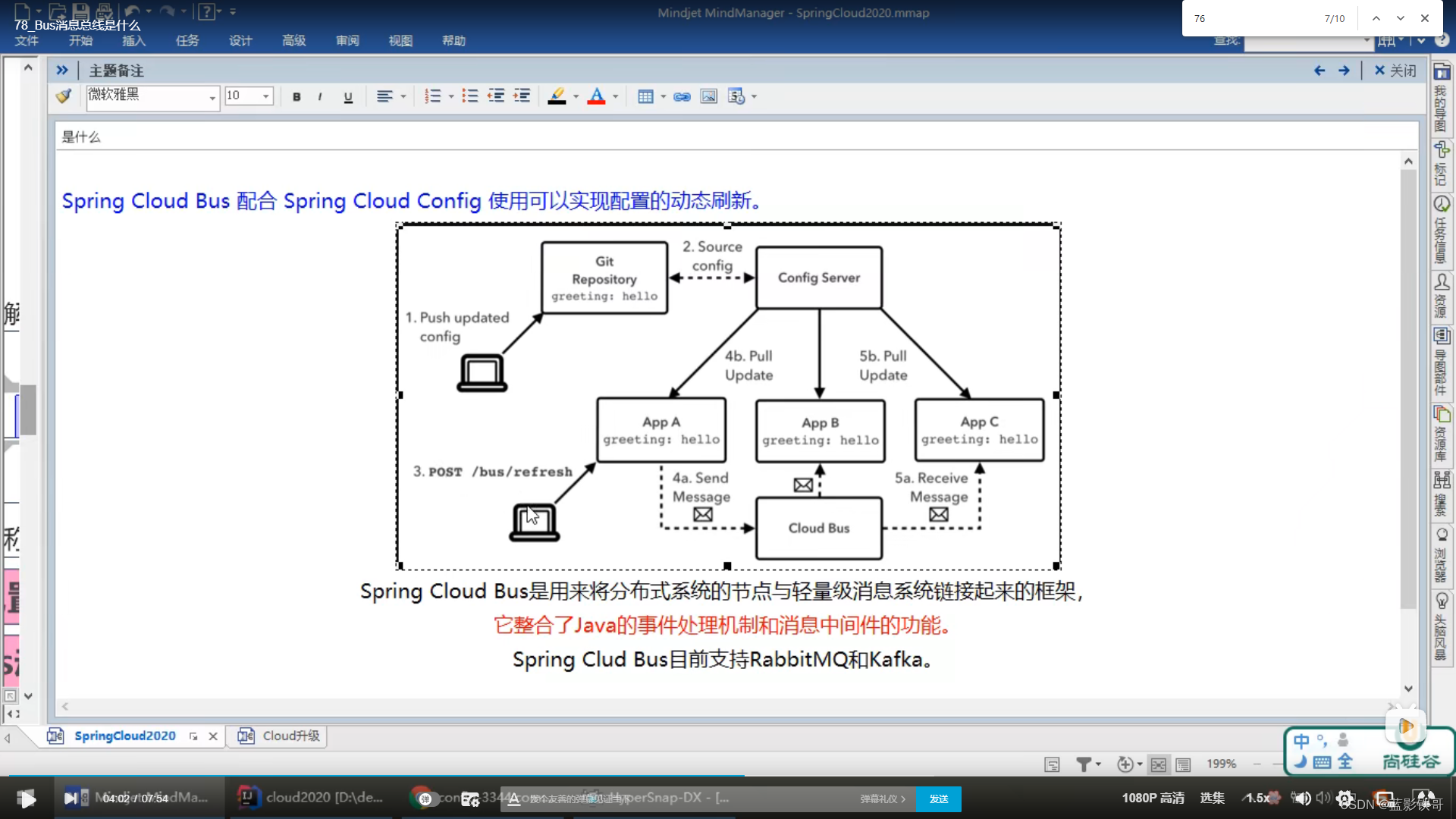Click the help question mark icon
The image size is (1456, 819).
pyautogui.click(x=206, y=11)
